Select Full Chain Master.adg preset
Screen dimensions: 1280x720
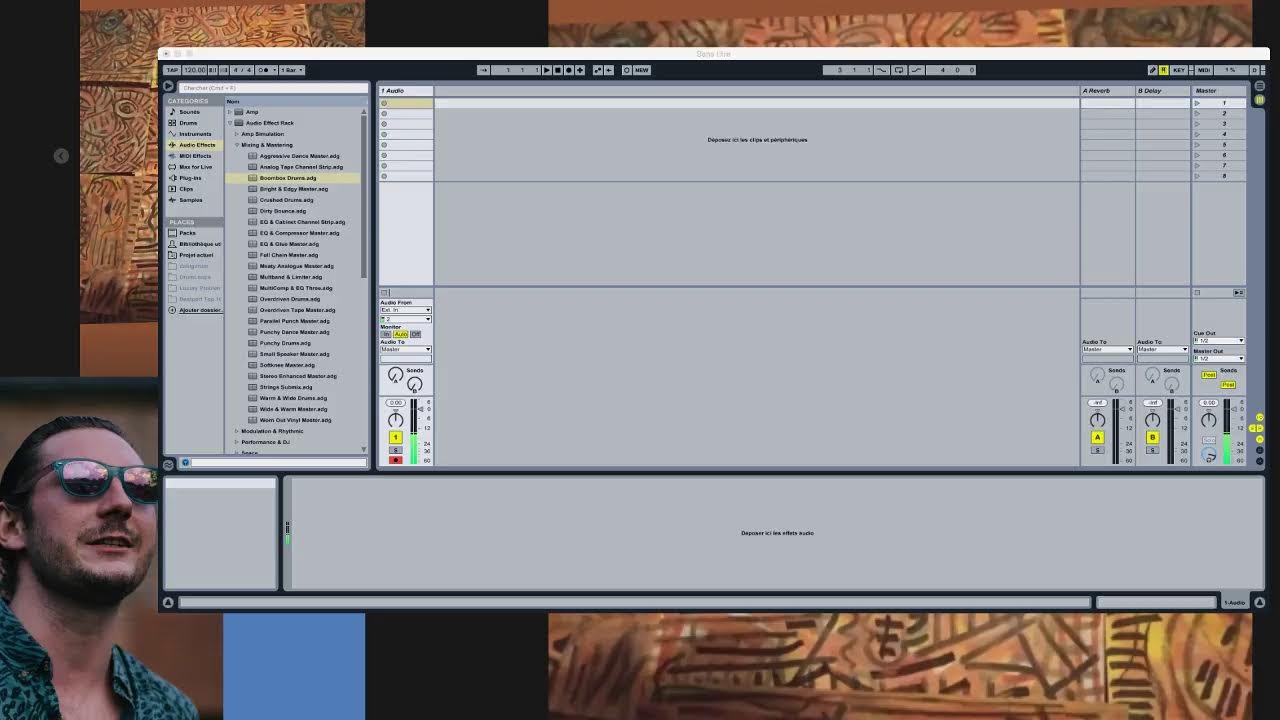(289, 255)
